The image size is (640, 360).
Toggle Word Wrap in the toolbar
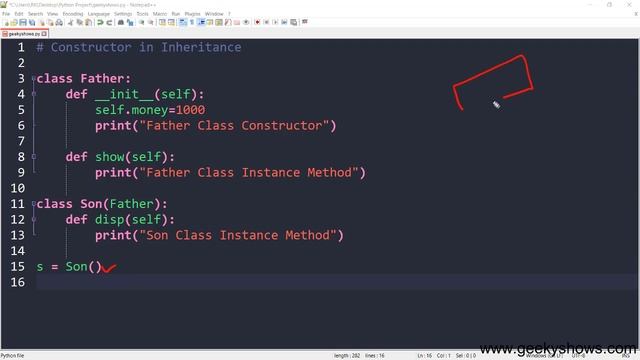183,22
